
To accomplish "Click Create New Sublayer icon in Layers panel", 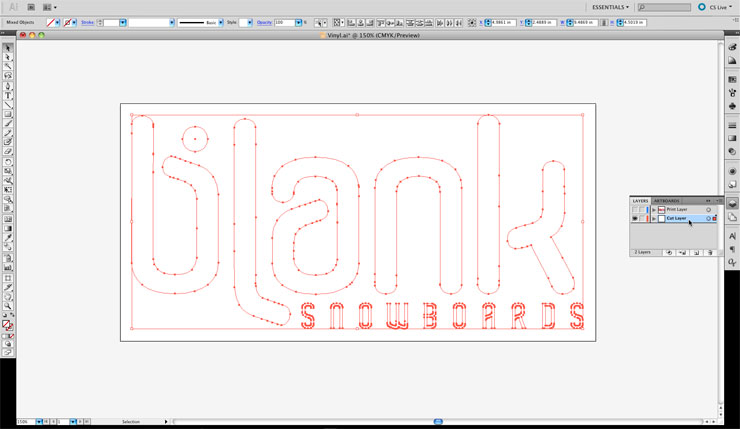I will point(682,252).
